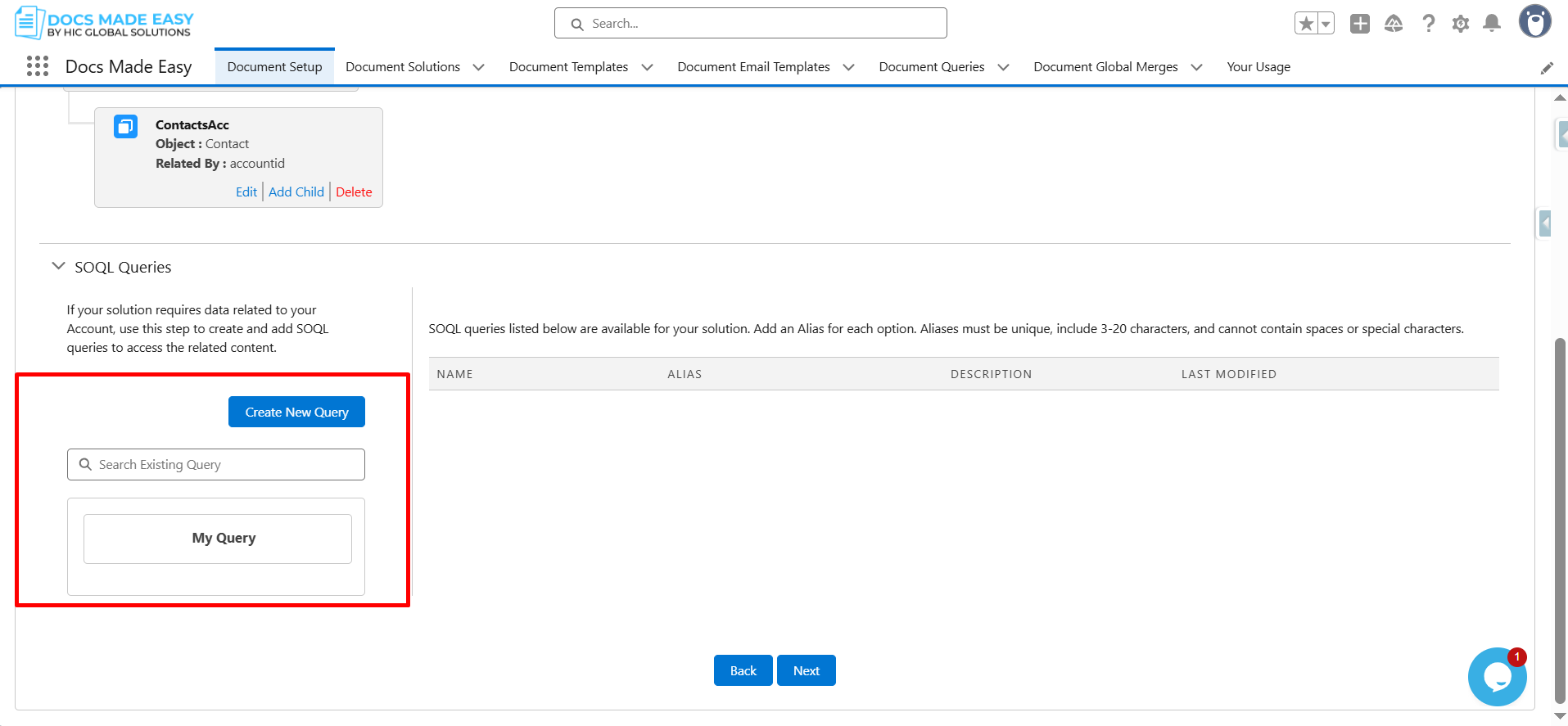The height and width of the screenshot is (726, 1568).
Task: Open the user profile avatar
Action: [1534, 22]
